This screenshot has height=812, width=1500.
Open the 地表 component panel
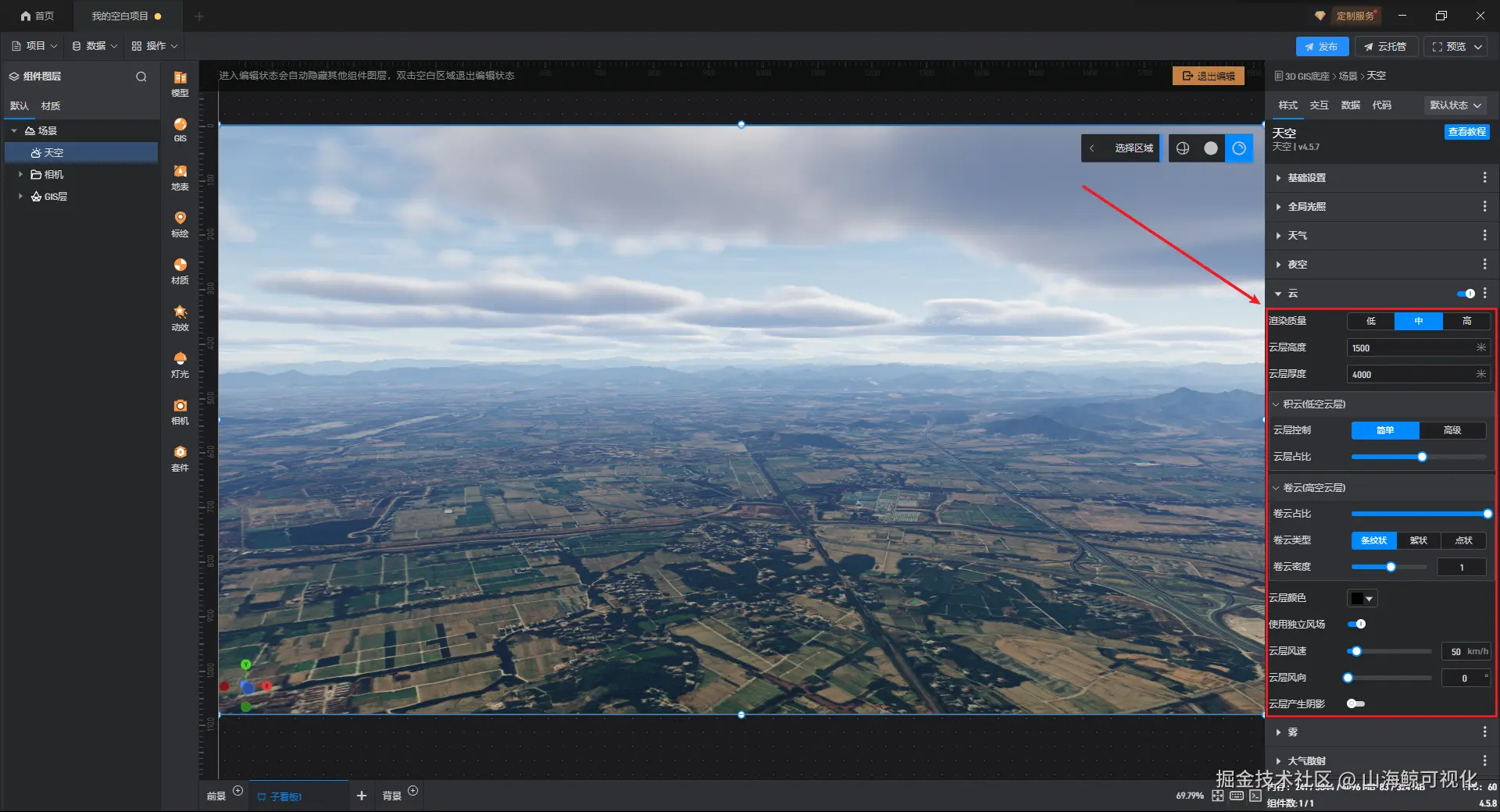[x=180, y=177]
